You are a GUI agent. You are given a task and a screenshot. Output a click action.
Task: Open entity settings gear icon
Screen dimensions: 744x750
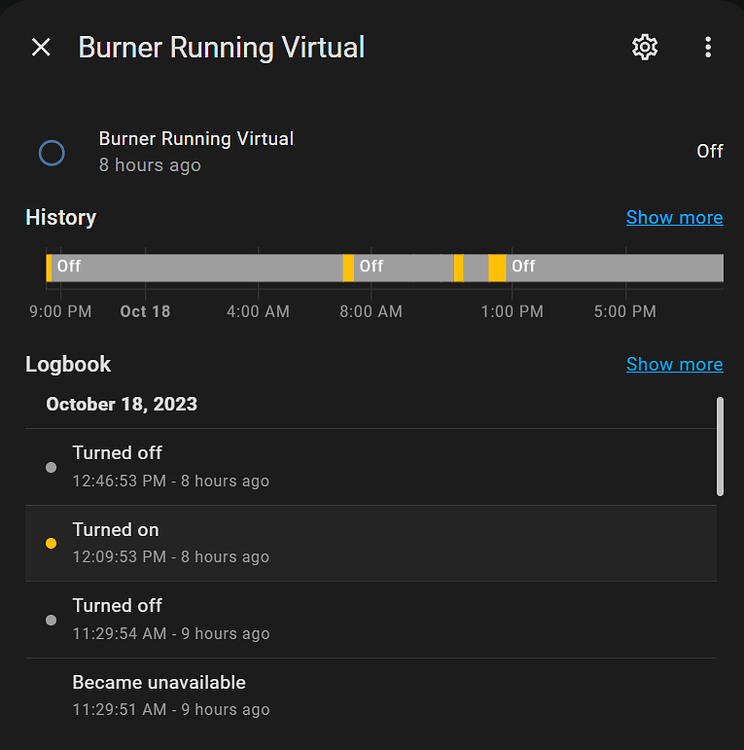644,47
